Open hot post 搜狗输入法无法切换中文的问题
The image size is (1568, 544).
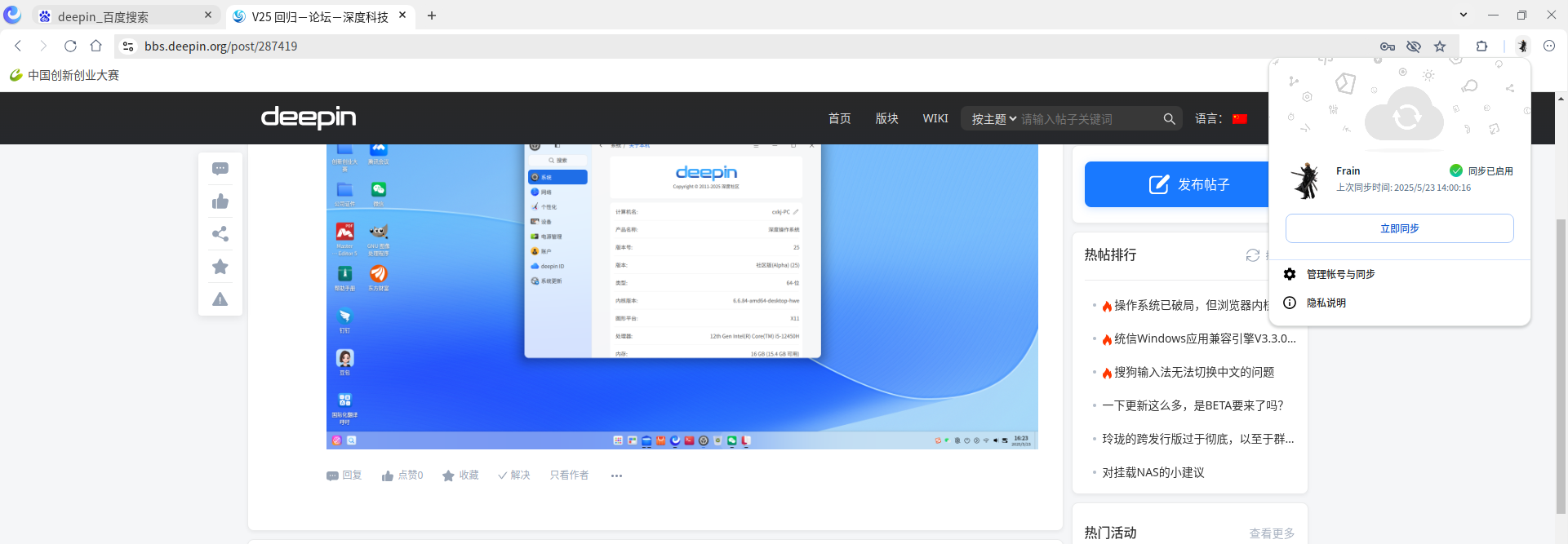coord(1194,372)
